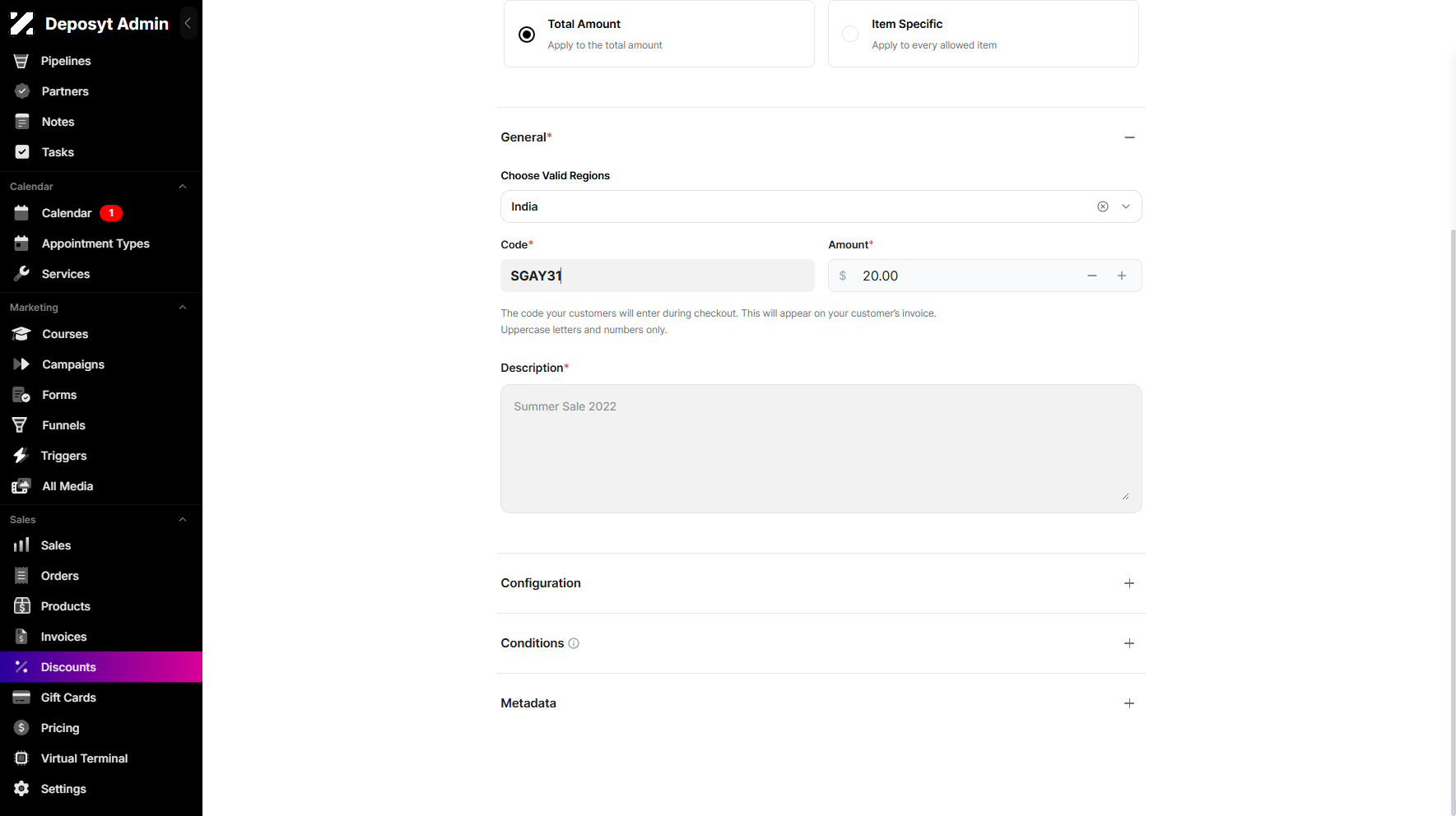Expand the Configuration section

[x=1129, y=583]
